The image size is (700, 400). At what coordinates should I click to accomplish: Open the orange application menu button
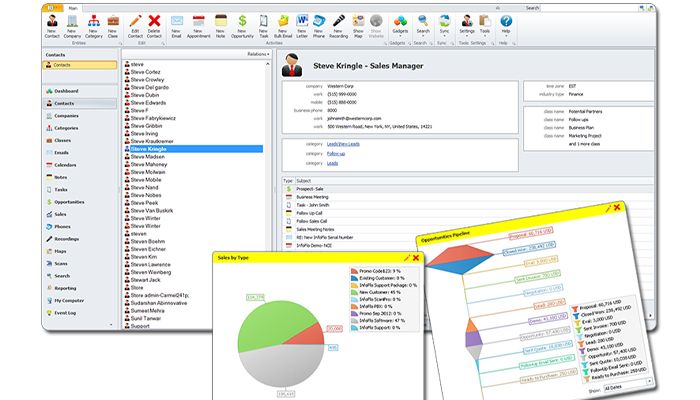[54, 8]
